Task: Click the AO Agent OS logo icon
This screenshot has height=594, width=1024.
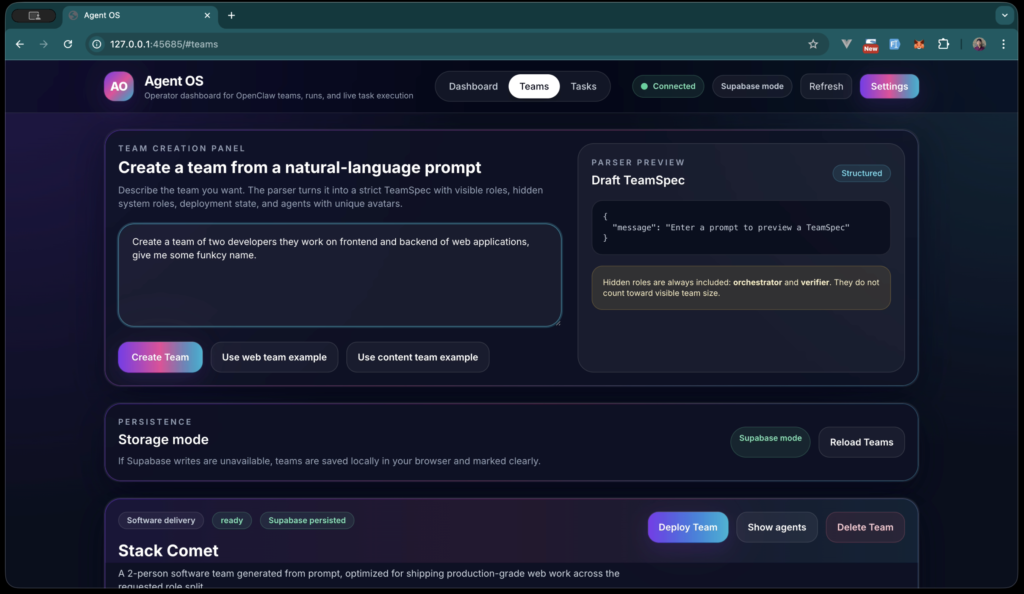Action: 119,86
